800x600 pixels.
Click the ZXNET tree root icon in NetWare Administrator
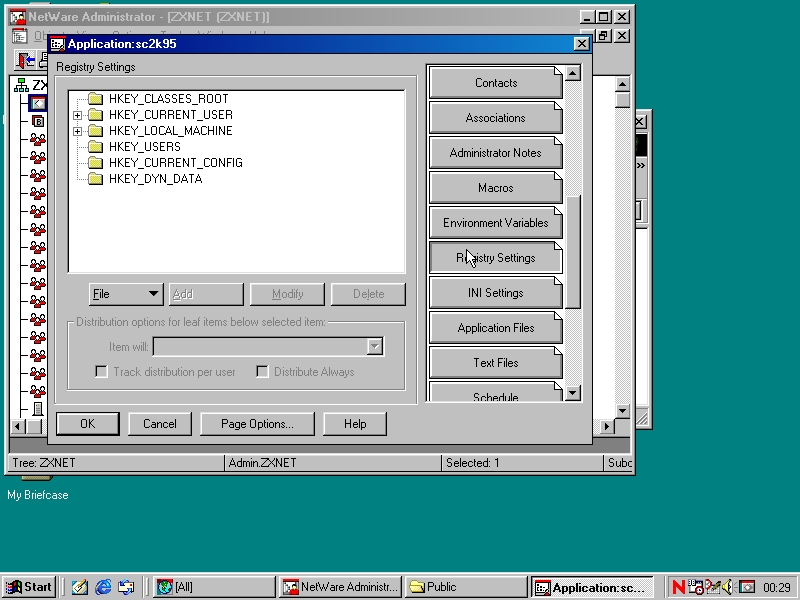(x=21, y=85)
